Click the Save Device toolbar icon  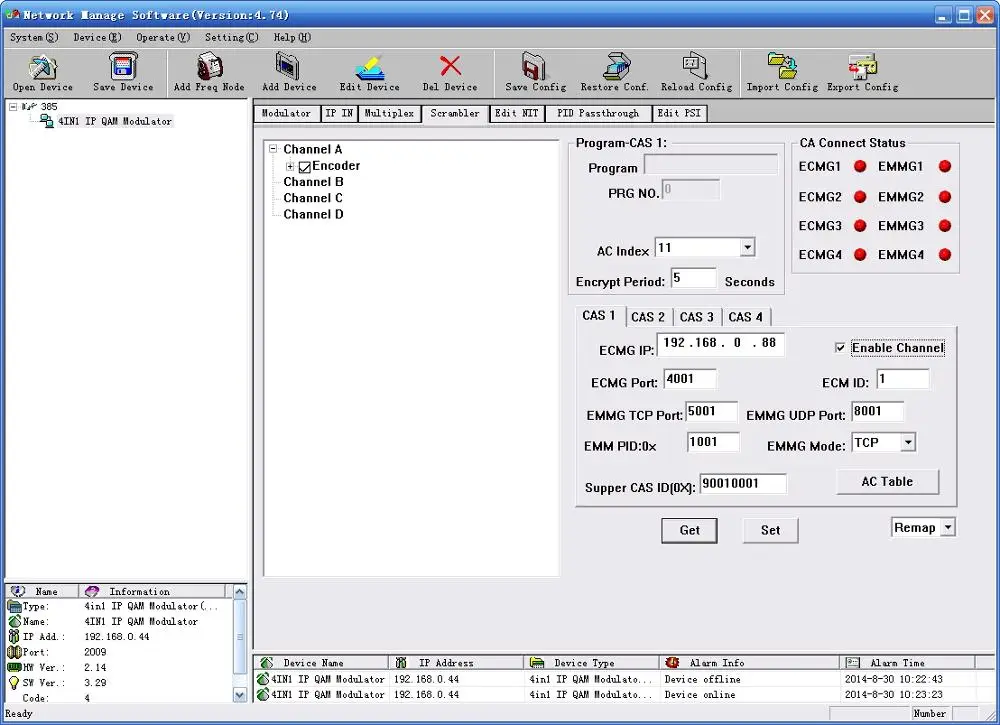[123, 68]
